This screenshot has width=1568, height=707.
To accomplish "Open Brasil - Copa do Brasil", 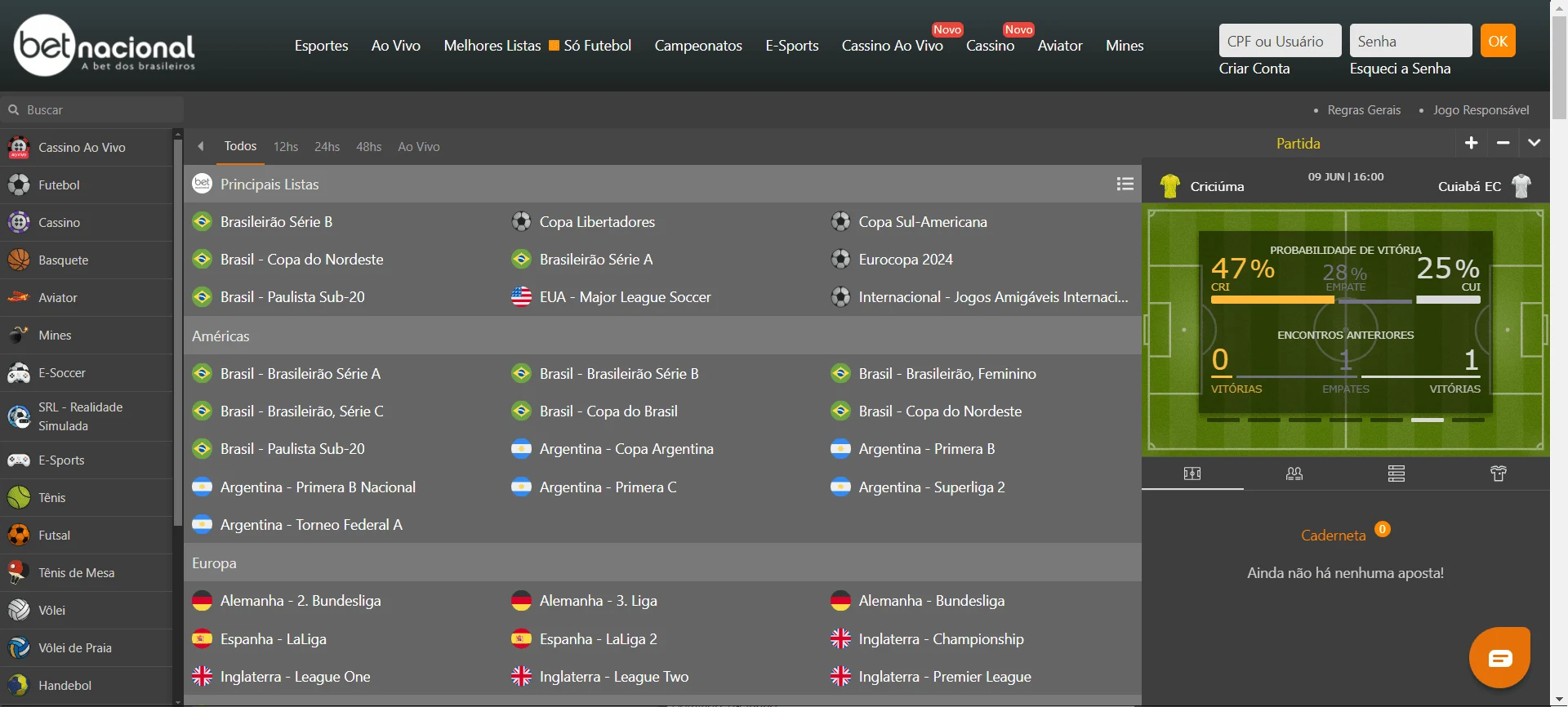I will tap(608, 411).
